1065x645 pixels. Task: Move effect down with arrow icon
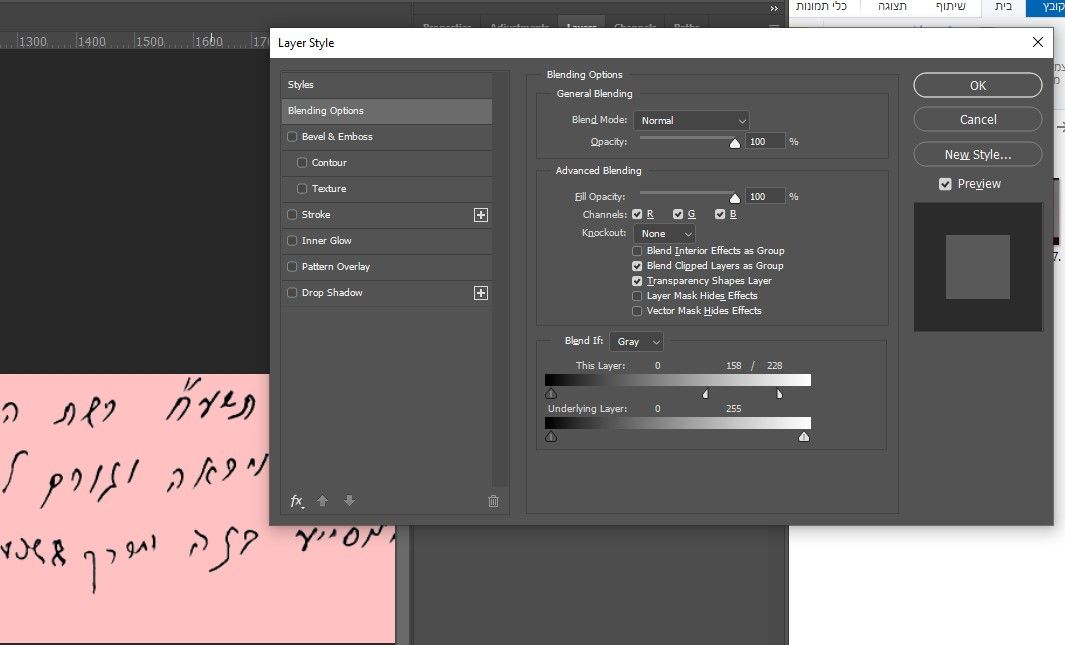pos(349,500)
